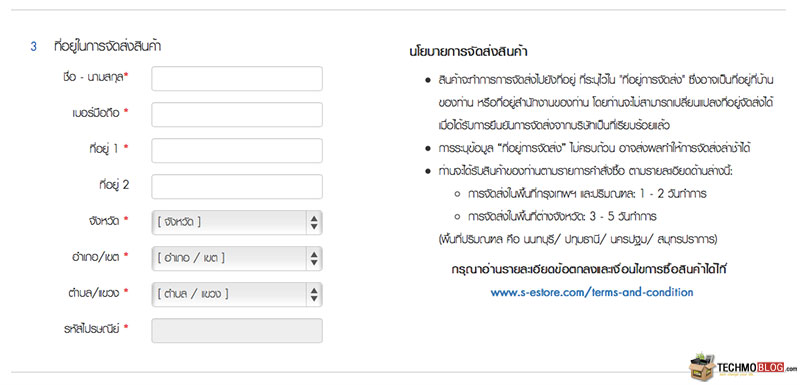The height and width of the screenshot is (385, 800).
Task: Click the อำเภอ/เขต field label on the left
Action: [x=95, y=257]
